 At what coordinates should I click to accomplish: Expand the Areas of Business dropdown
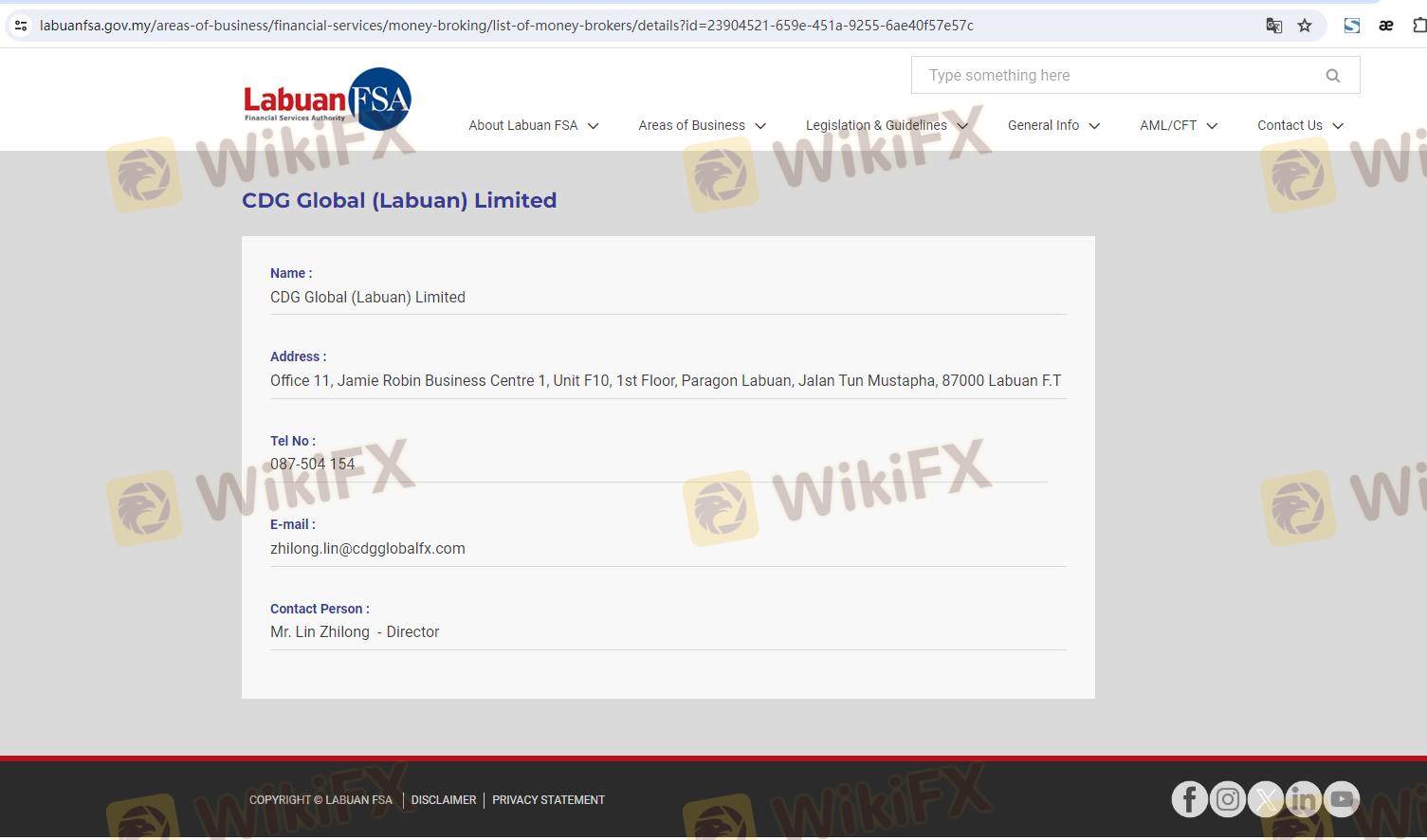(x=702, y=125)
